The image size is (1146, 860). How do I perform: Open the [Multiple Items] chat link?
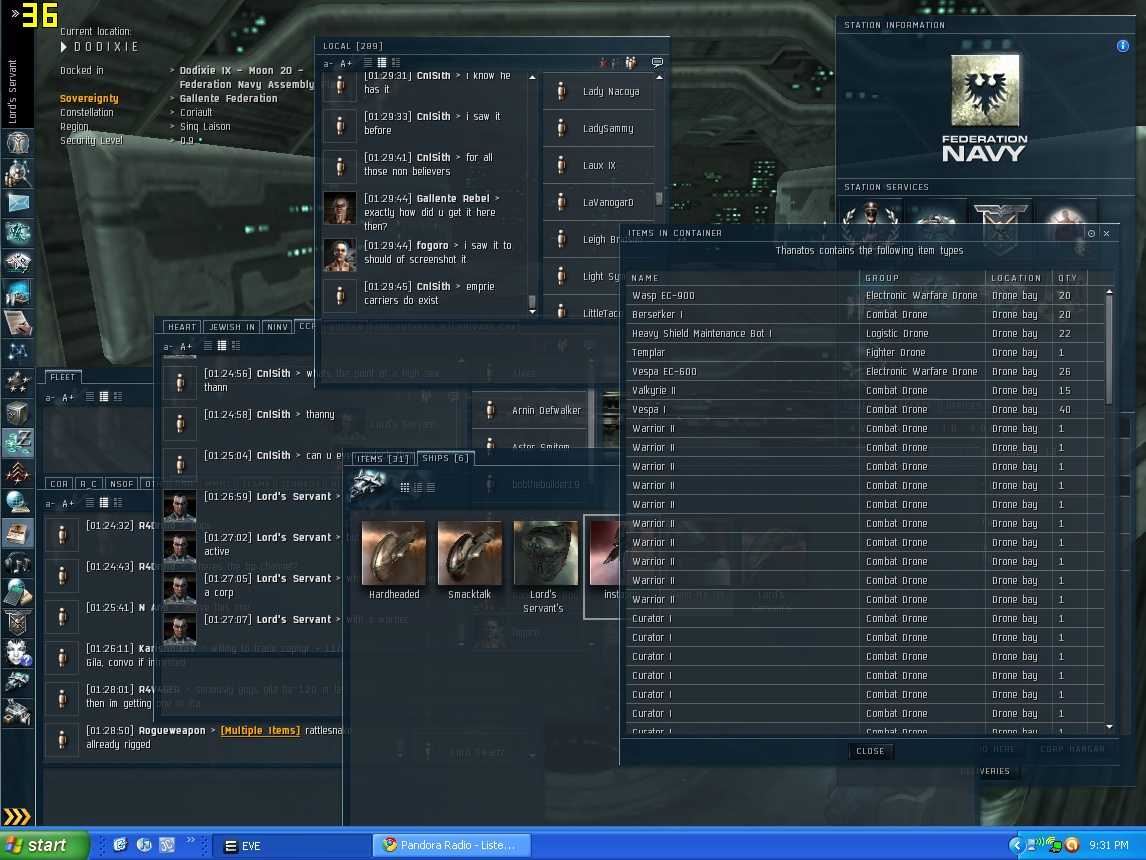[x=260, y=731]
